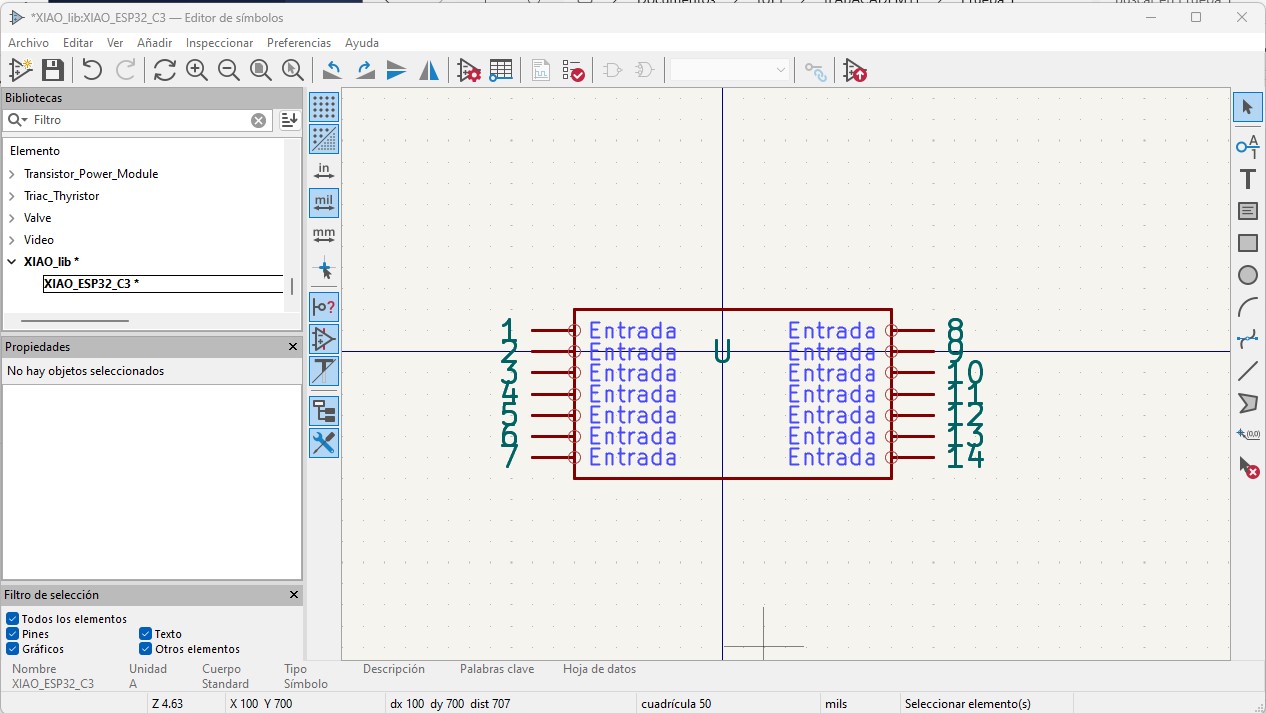Open the unit selection dropdown

coord(730,70)
